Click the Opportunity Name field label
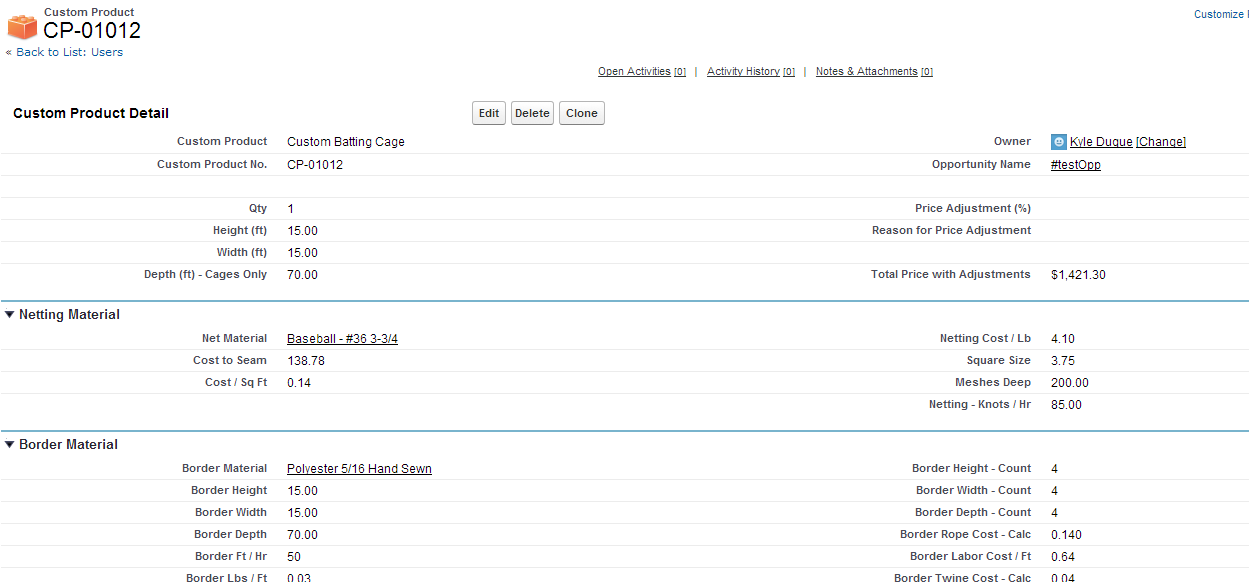The width and height of the screenshot is (1249, 582). coord(981,164)
